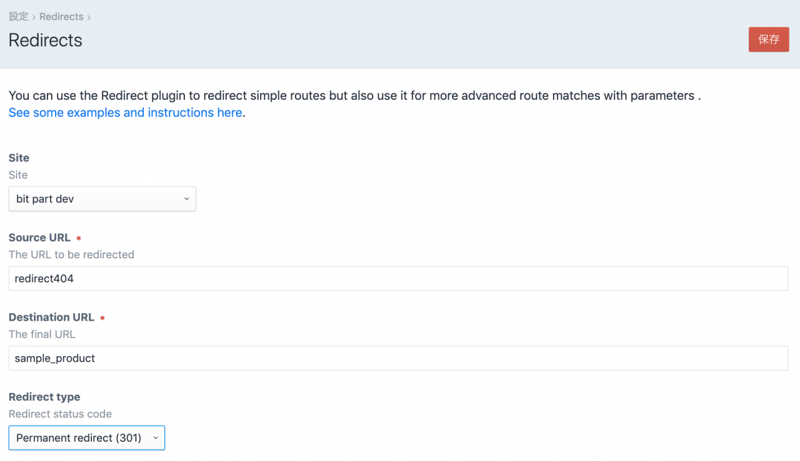Click the red asterisk beside Destination URL

(x=102, y=318)
